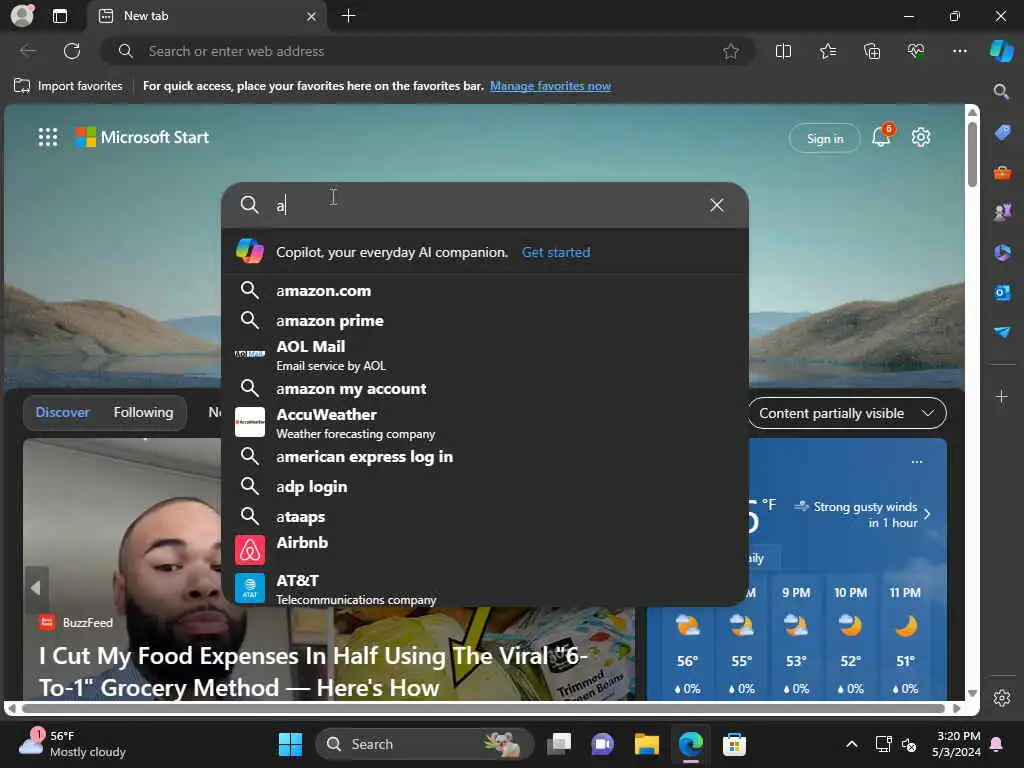Select amazon prime suggestion
The height and width of the screenshot is (768, 1024).
click(485, 321)
